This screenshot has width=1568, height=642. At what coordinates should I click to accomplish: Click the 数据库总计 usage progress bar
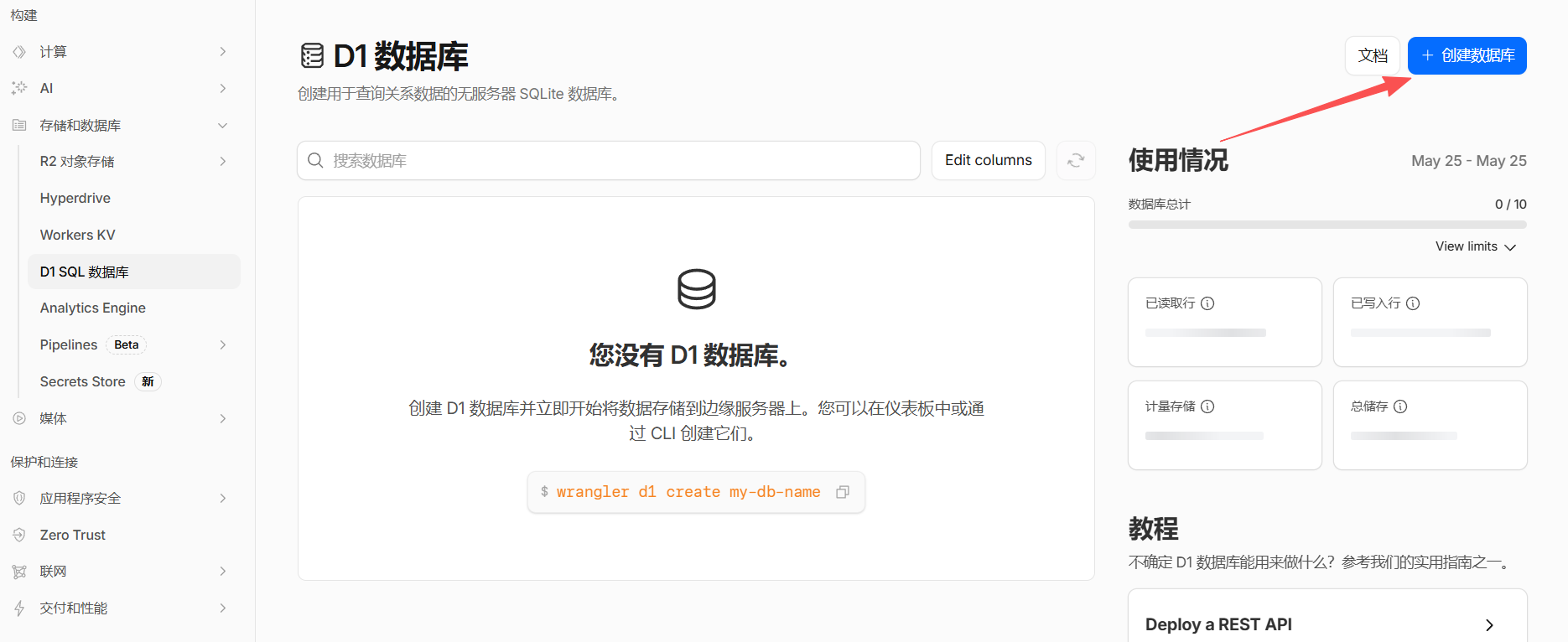pyautogui.click(x=1327, y=225)
